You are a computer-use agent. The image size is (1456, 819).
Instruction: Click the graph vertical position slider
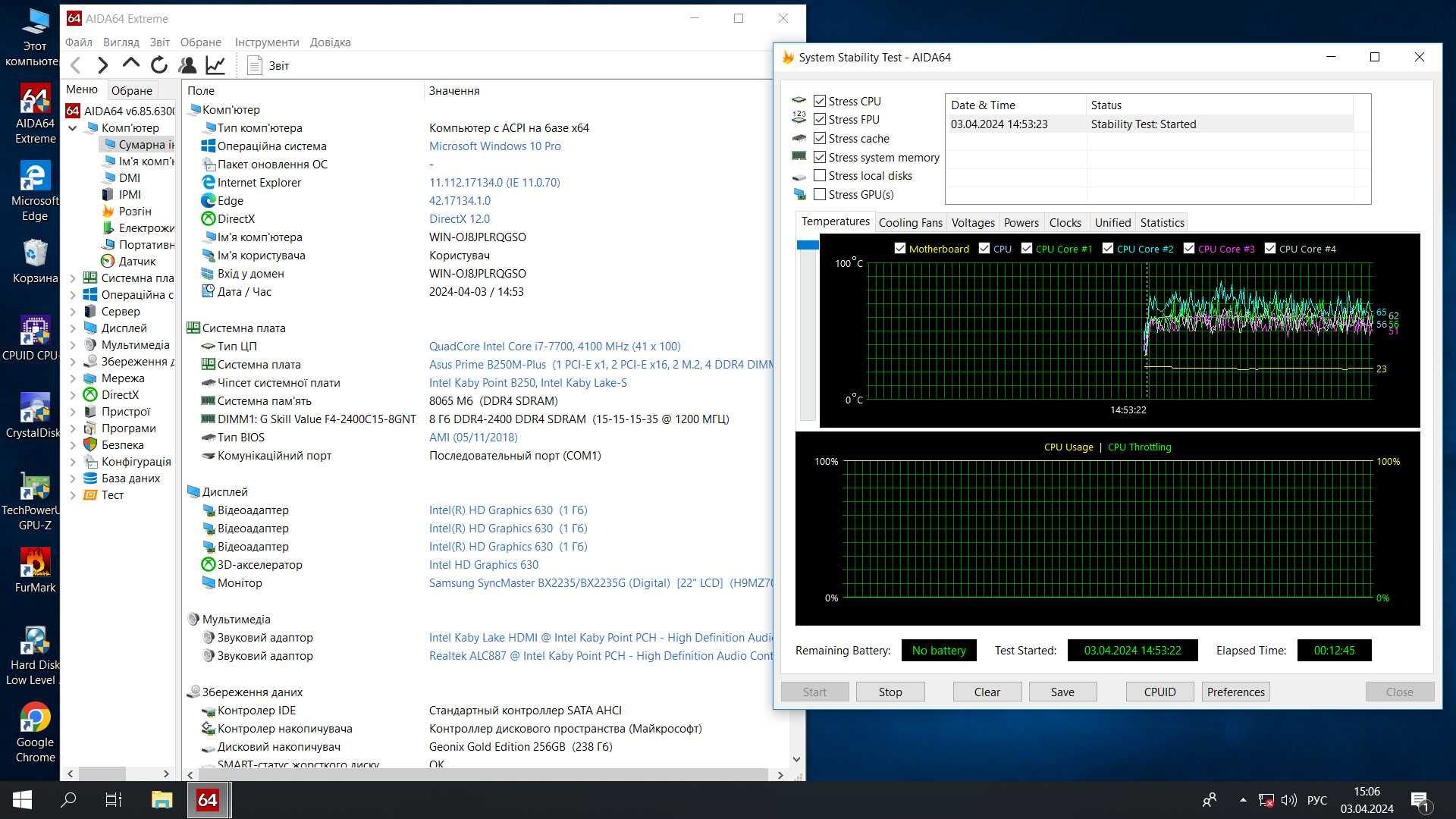(x=808, y=245)
